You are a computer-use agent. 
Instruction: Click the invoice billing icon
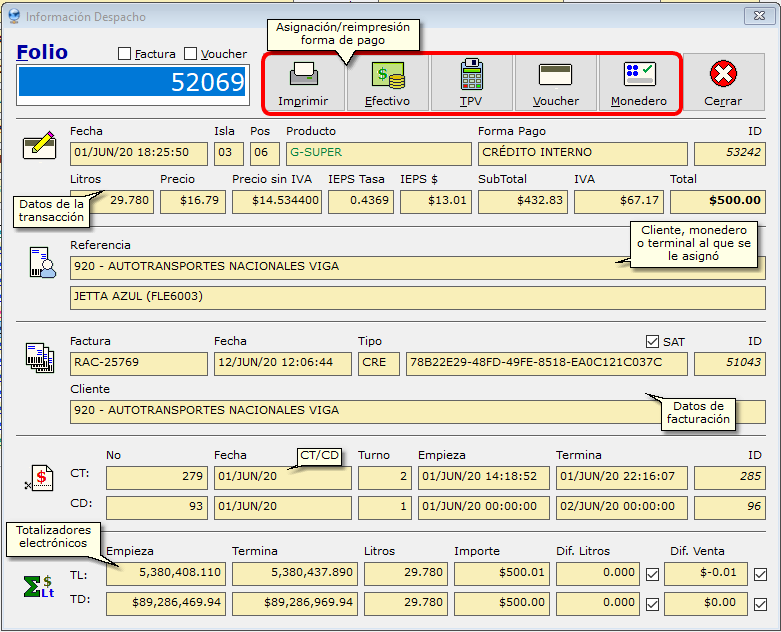(39, 357)
